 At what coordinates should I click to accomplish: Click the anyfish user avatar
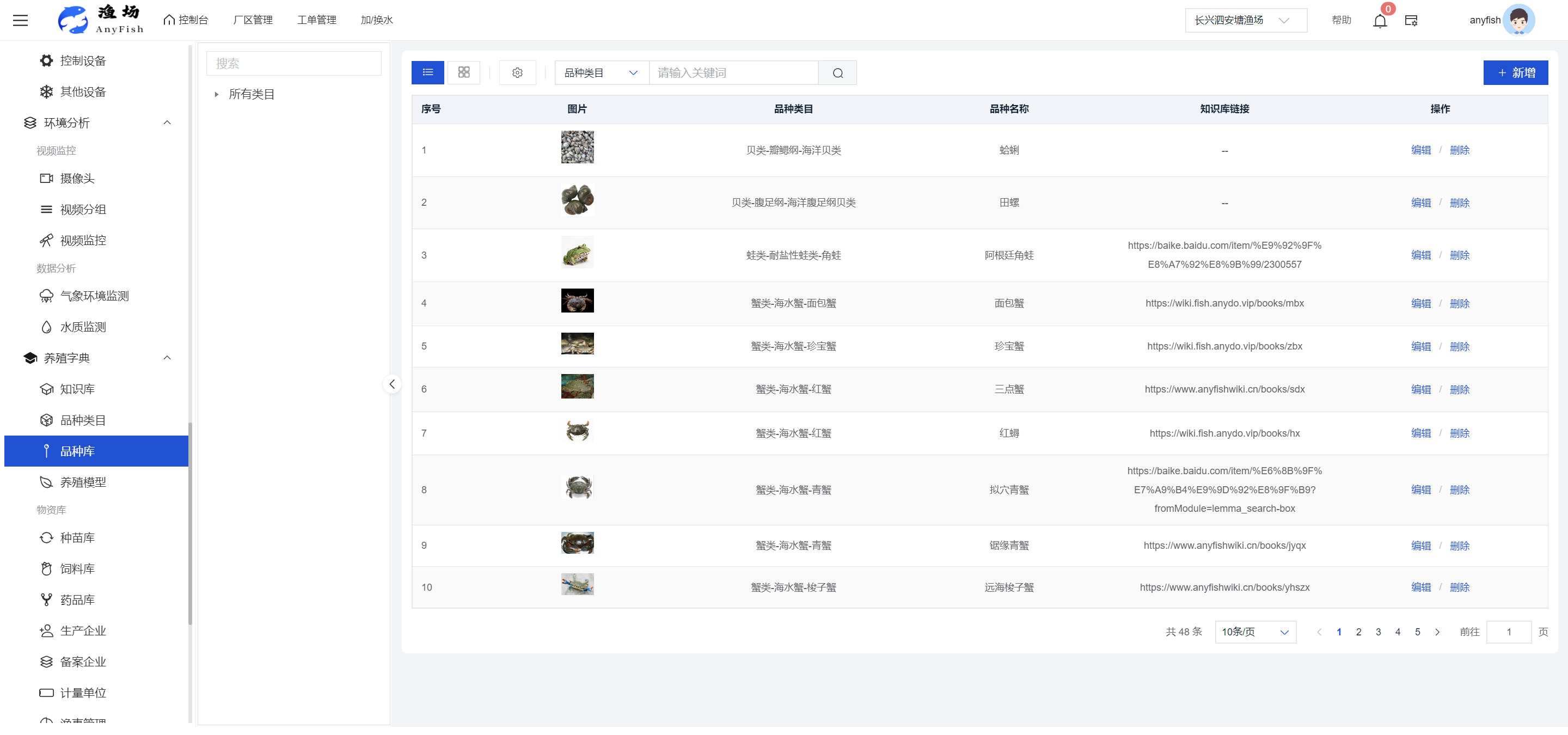pyautogui.click(x=1518, y=20)
